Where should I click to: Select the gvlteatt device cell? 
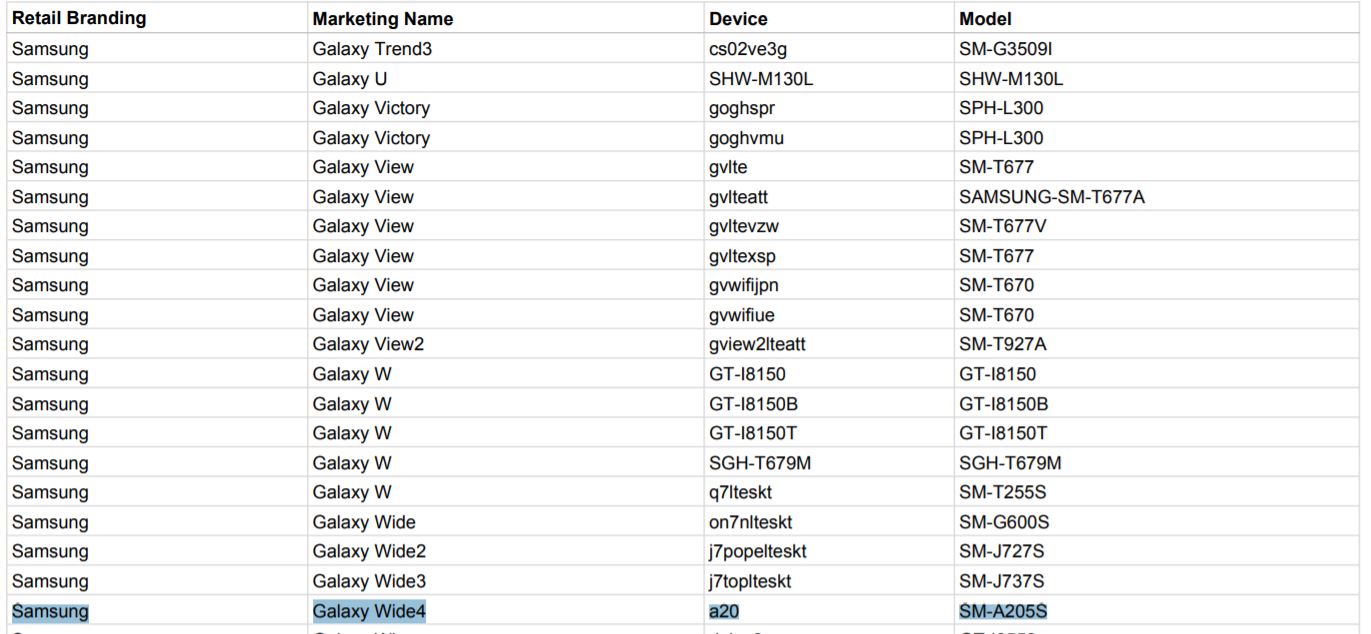tap(738, 197)
